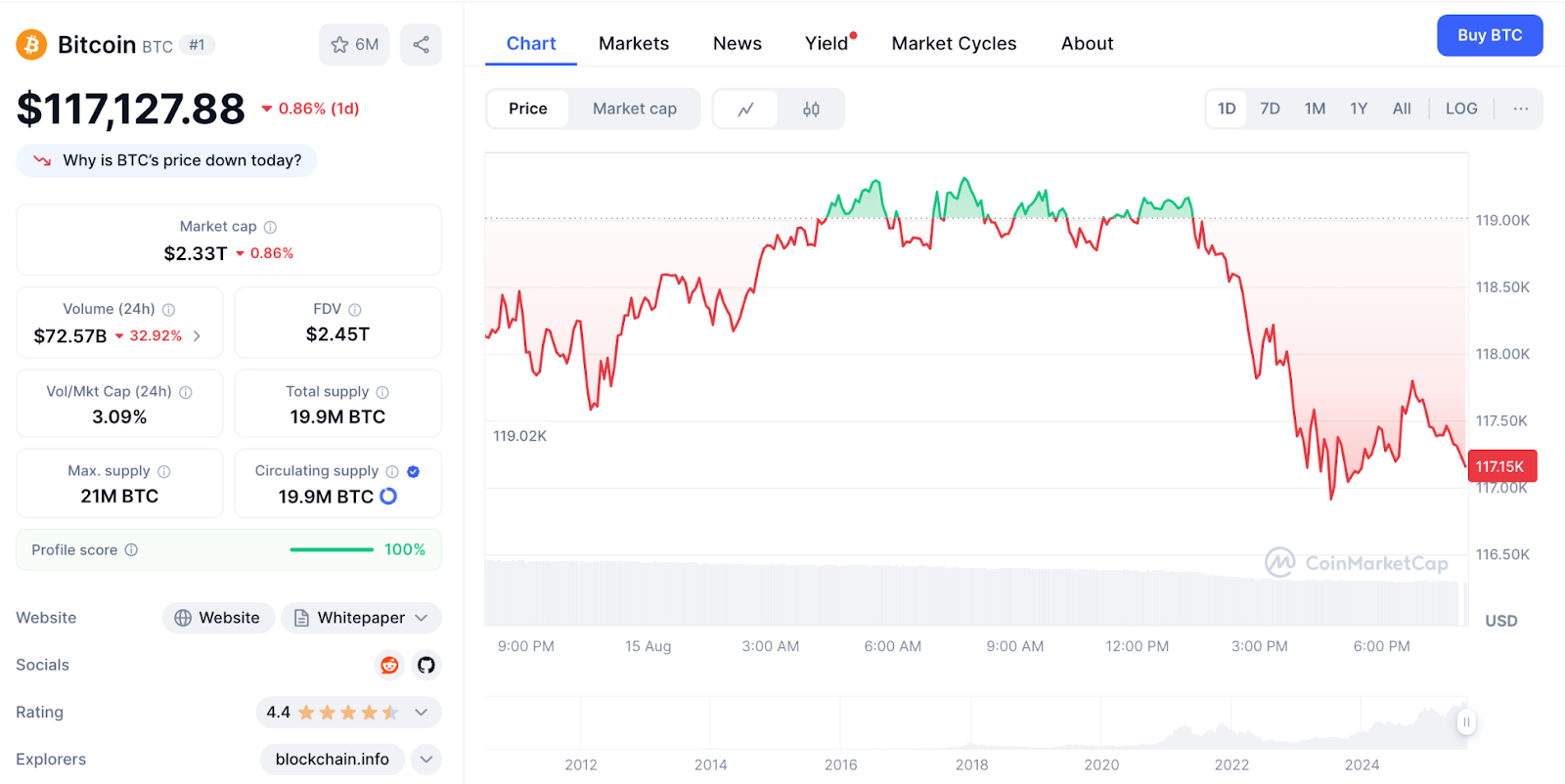Toggle chart to Market cap view
This screenshot has height=784, width=1565.
point(634,109)
